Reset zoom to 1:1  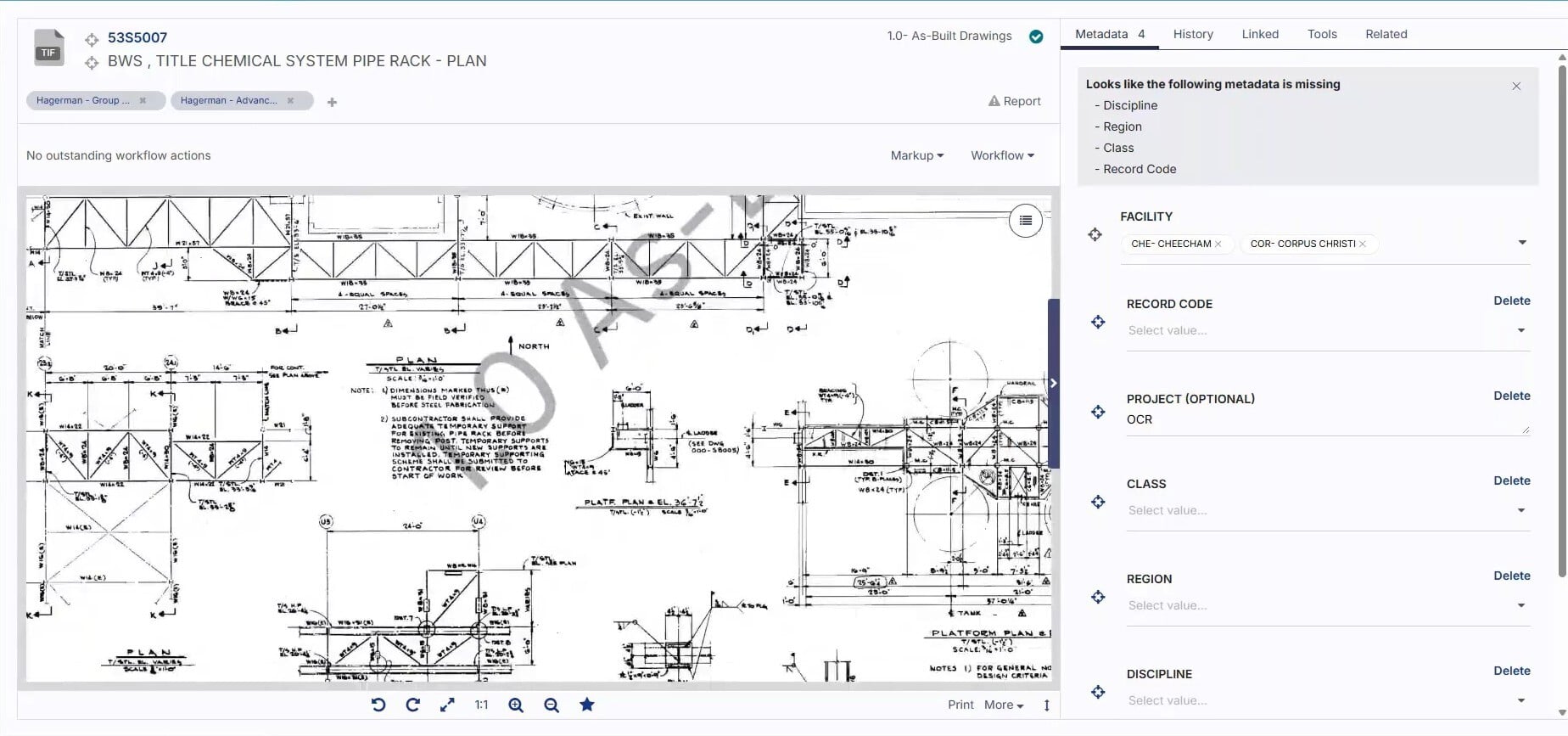click(481, 705)
